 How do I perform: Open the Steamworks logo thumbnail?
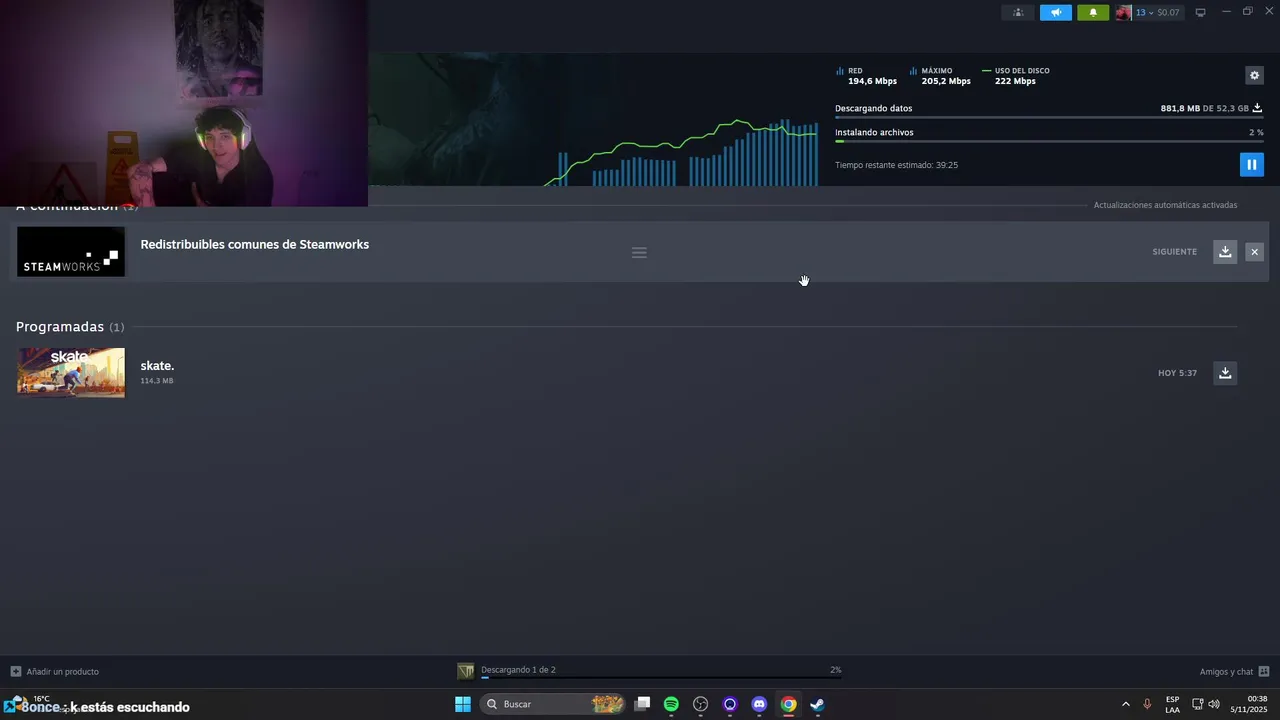71,252
